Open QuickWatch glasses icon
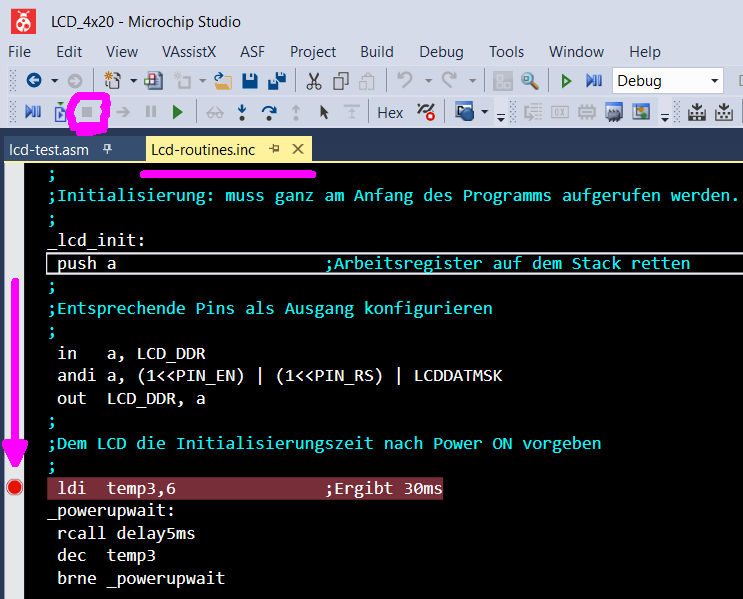This screenshot has height=599, width=743. point(215,113)
